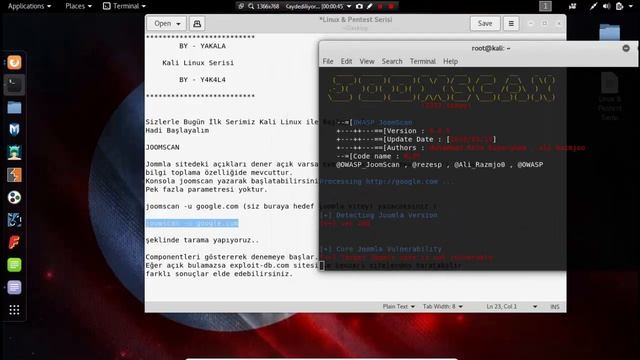Viewport: 640px width, 360px height.
Task: Click the recorder magnifier zoom icon
Action: pyautogui.click(x=251, y=6)
